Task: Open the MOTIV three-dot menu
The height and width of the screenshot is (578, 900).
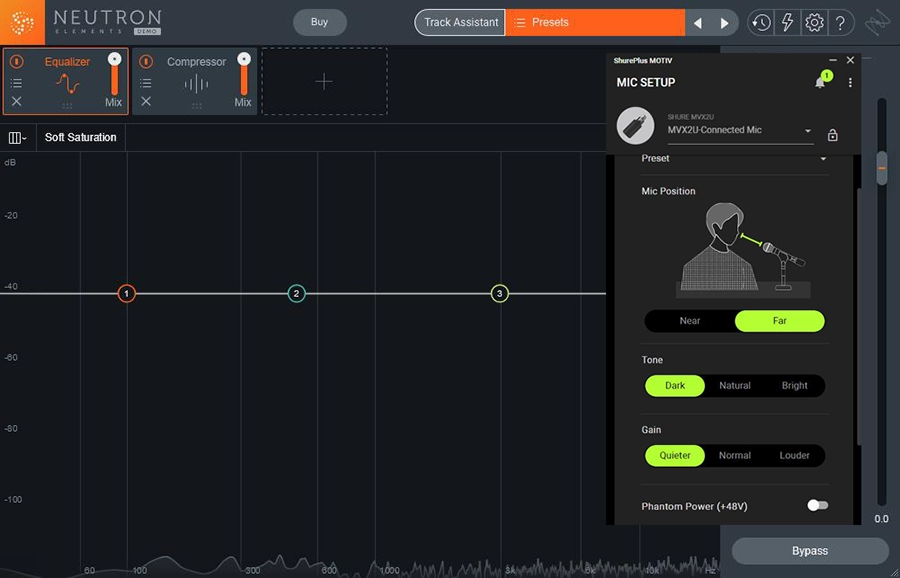Action: coord(850,83)
